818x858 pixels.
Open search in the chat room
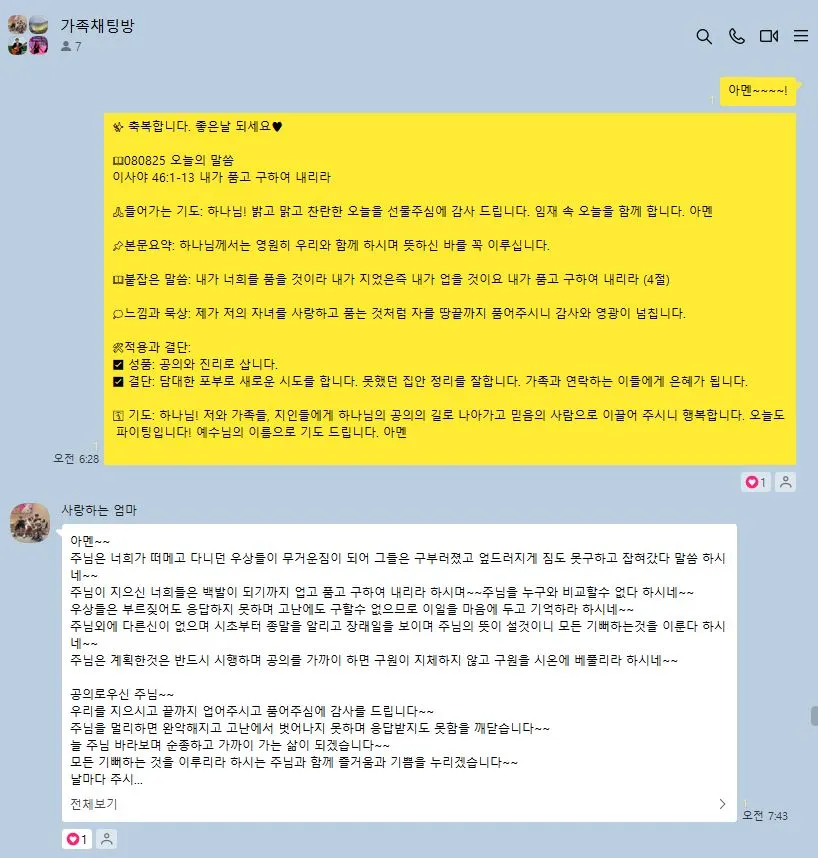point(704,37)
